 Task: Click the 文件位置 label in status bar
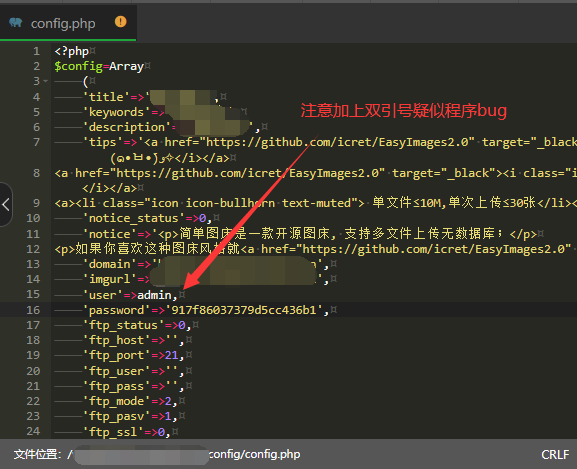(x=37, y=454)
